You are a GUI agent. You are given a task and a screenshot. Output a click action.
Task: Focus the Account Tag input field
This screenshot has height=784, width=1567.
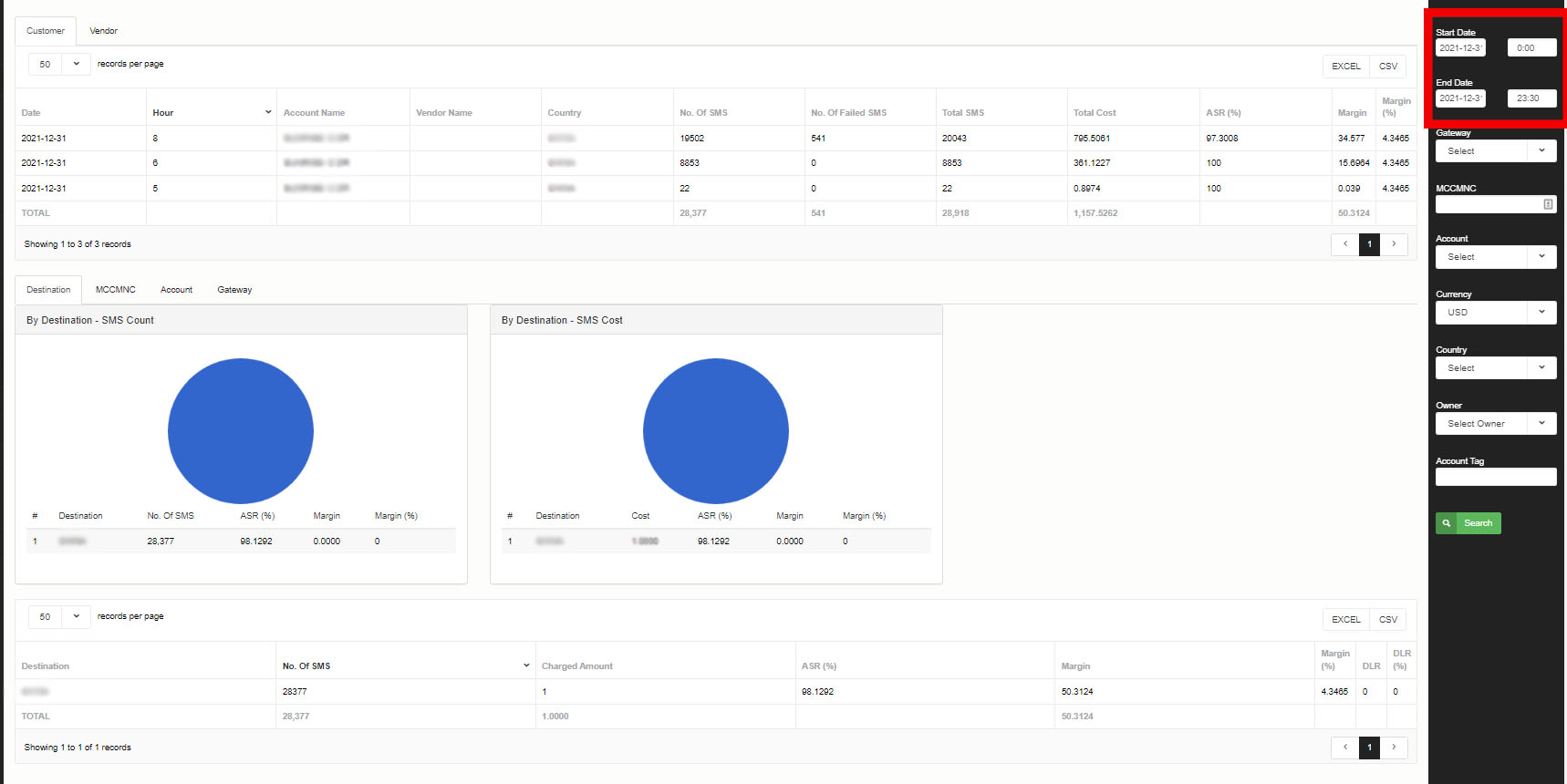pos(1496,477)
